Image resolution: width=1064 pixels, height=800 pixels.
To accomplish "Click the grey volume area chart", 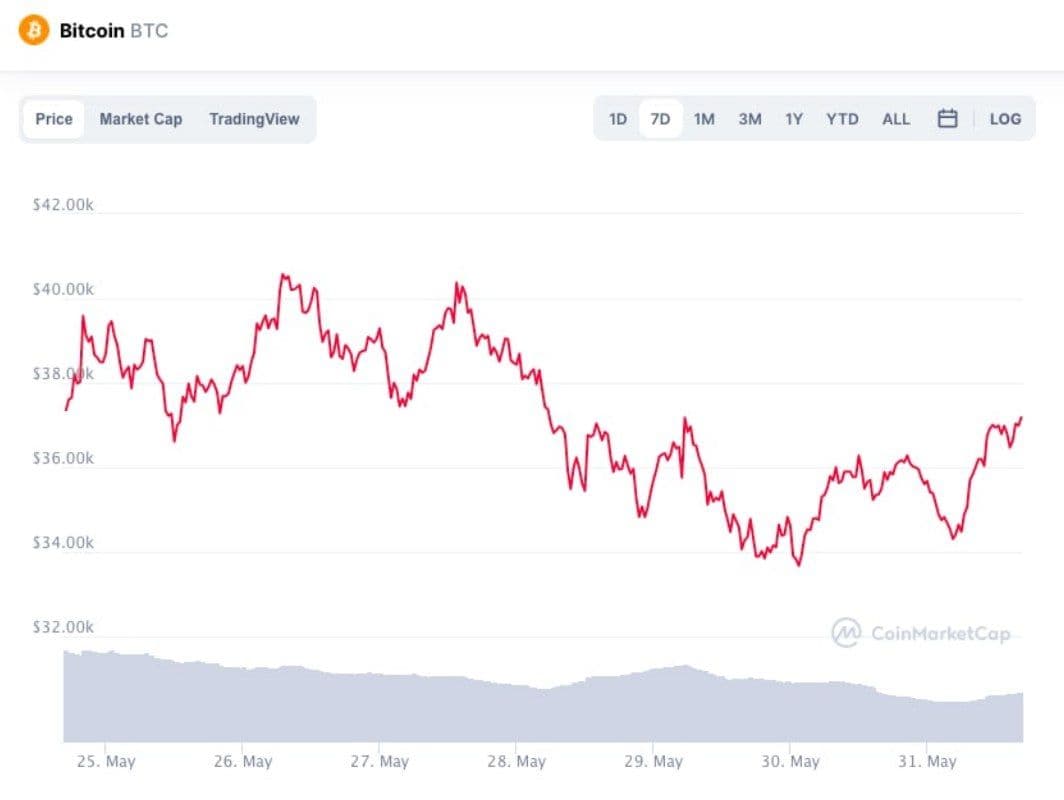I will point(543,706).
